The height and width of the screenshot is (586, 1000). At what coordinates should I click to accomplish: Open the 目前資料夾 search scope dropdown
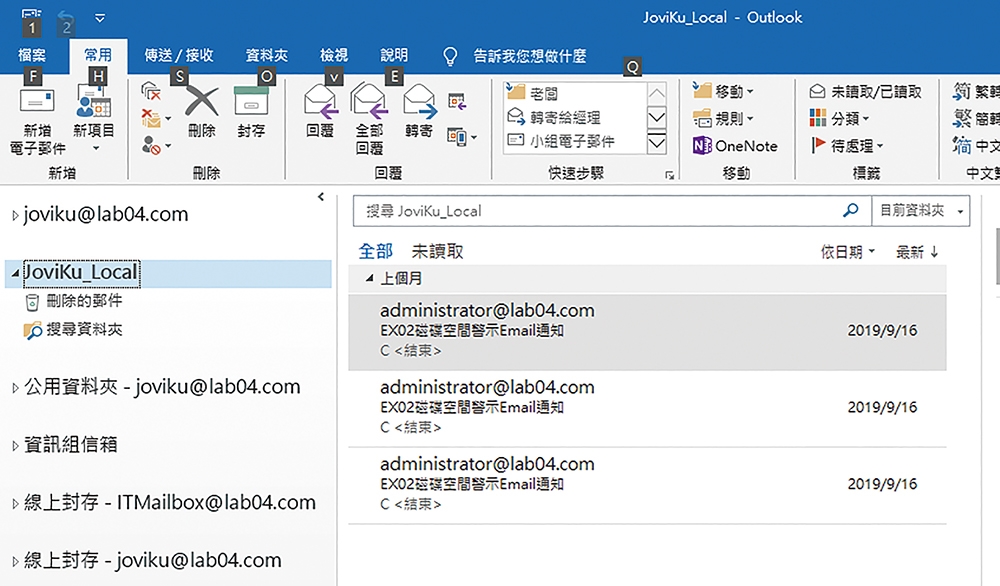(x=920, y=211)
